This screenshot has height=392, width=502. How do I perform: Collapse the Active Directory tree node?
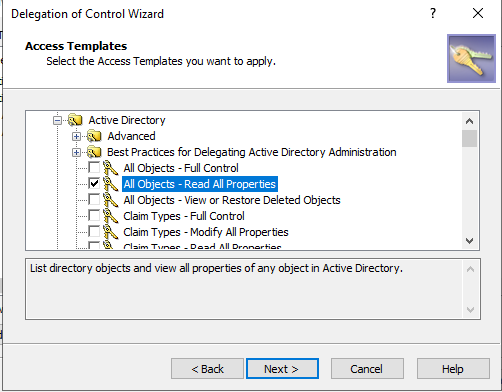(x=58, y=120)
